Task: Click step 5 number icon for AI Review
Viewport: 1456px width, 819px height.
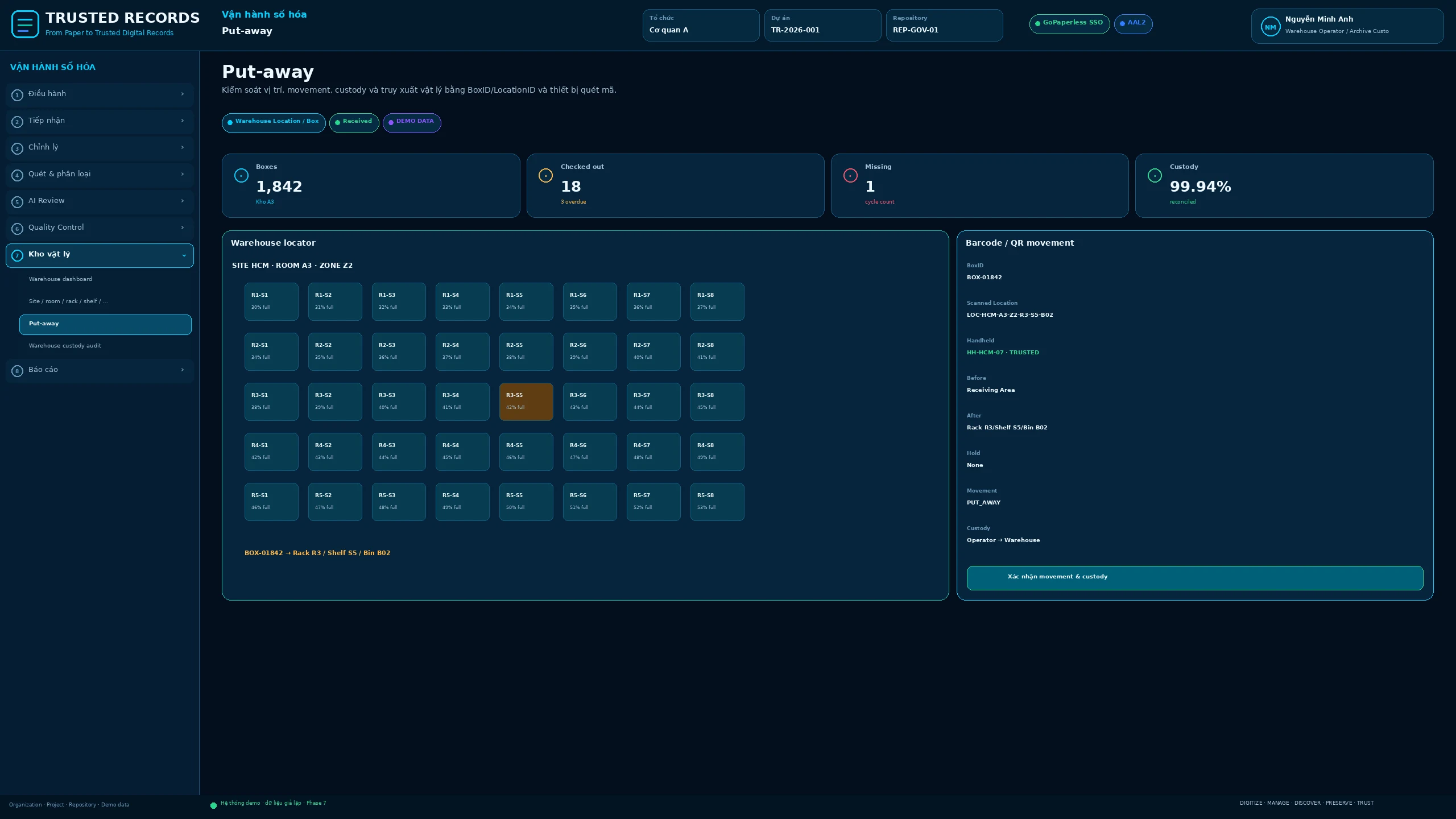Action: 17,202
